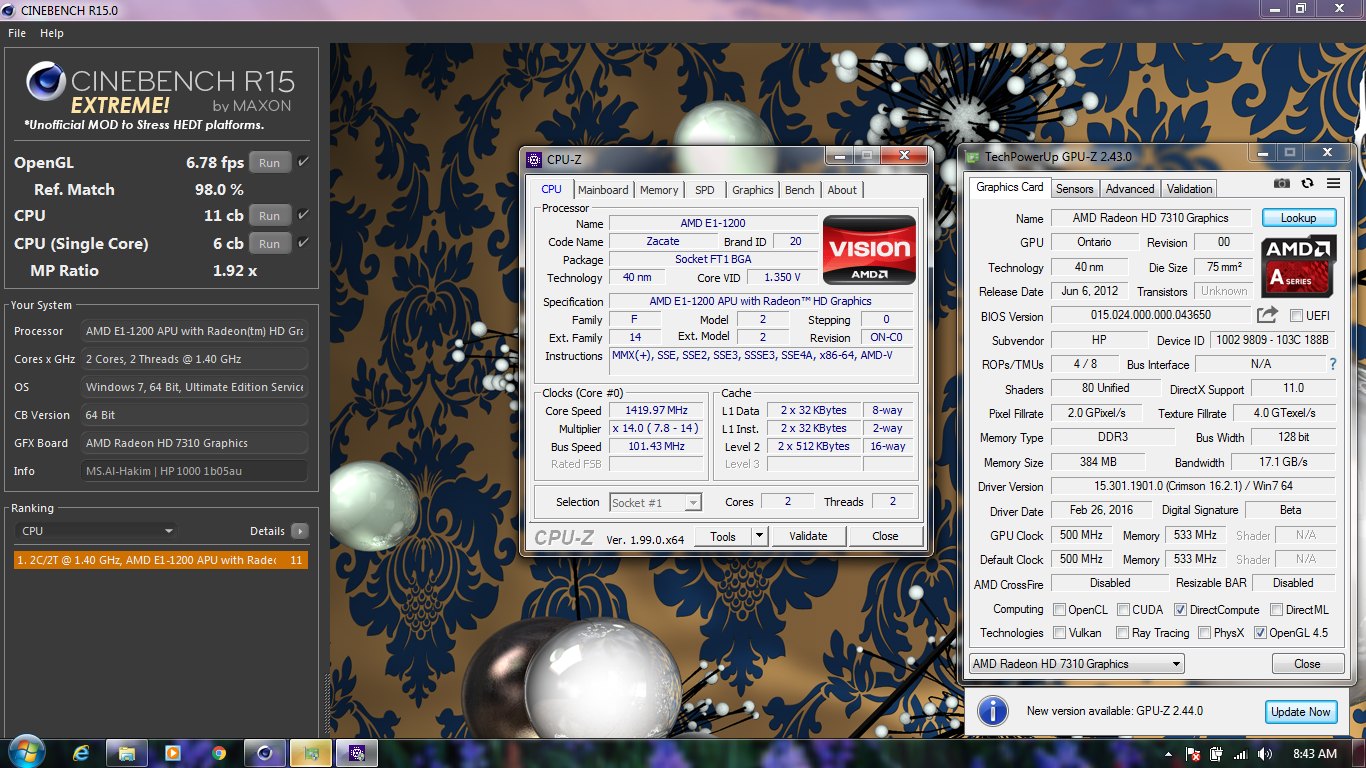The width and height of the screenshot is (1366, 768).
Task: Select the 2C/2T E1-1200 ranking entry
Action: [x=161, y=561]
